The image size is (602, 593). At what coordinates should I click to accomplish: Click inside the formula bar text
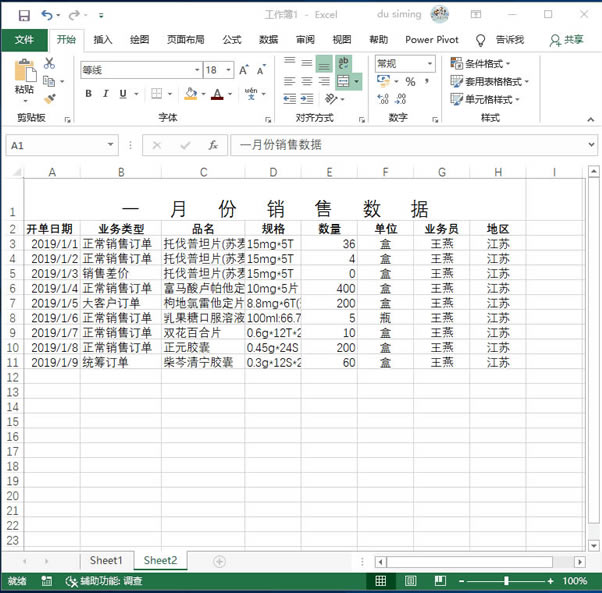coord(280,145)
